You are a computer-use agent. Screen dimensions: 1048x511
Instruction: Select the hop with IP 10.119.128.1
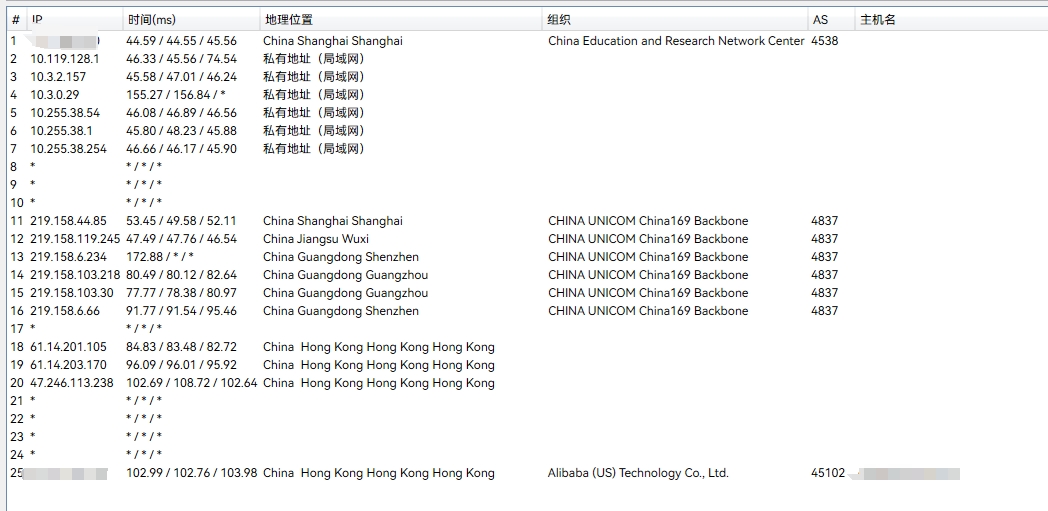65,59
